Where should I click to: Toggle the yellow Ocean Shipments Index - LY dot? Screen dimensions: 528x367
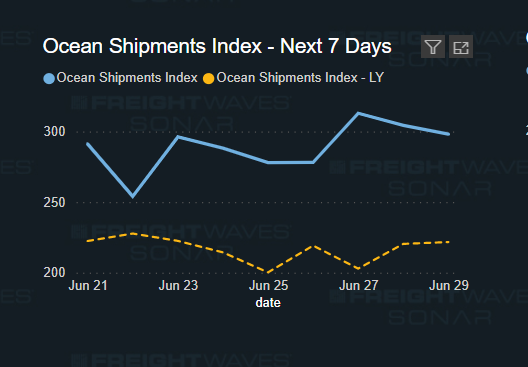coord(209,79)
